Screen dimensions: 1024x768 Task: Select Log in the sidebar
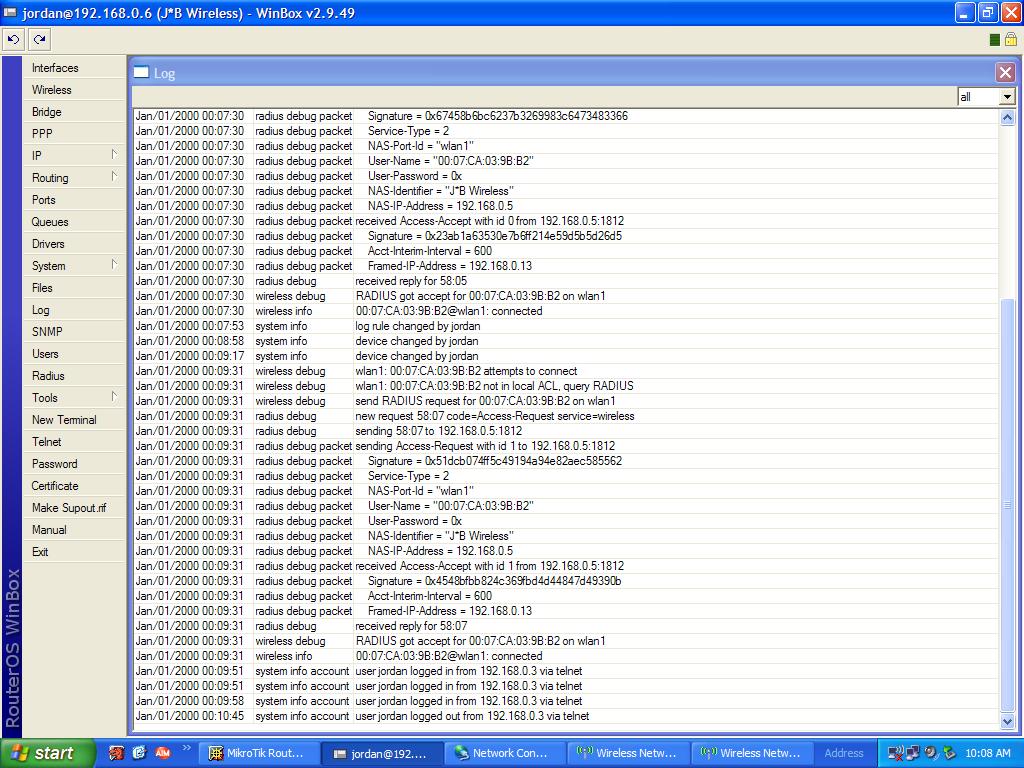click(x=74, y=310)
